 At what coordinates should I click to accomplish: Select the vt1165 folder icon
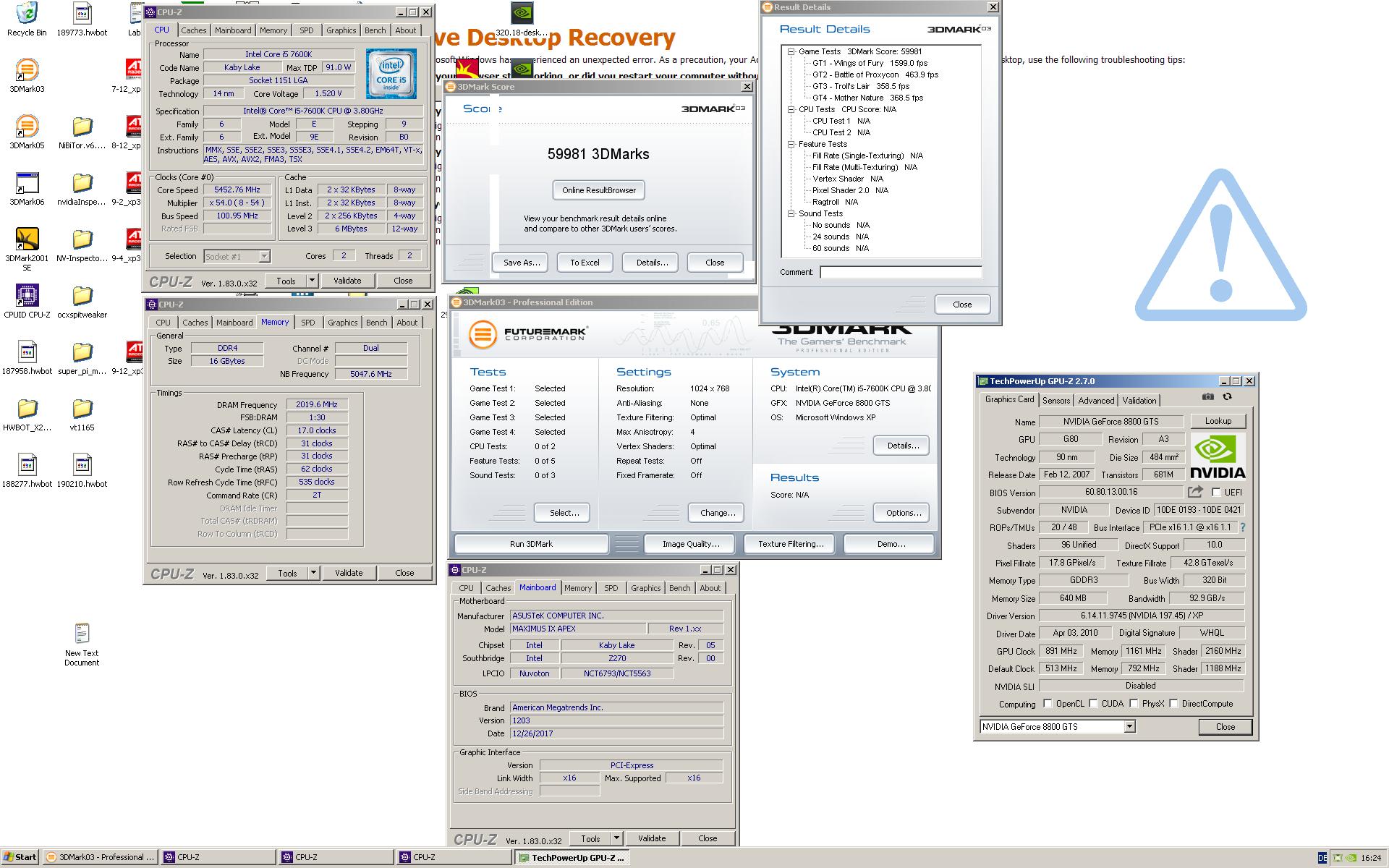tap(82, 414)
